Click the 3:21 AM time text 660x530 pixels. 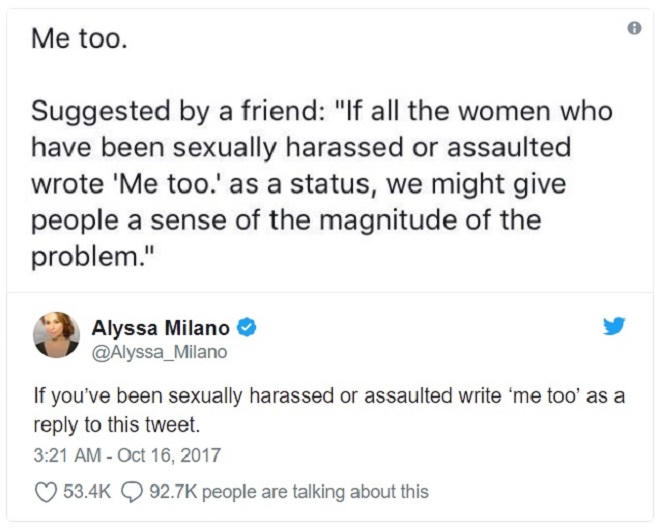pos(66,455)
